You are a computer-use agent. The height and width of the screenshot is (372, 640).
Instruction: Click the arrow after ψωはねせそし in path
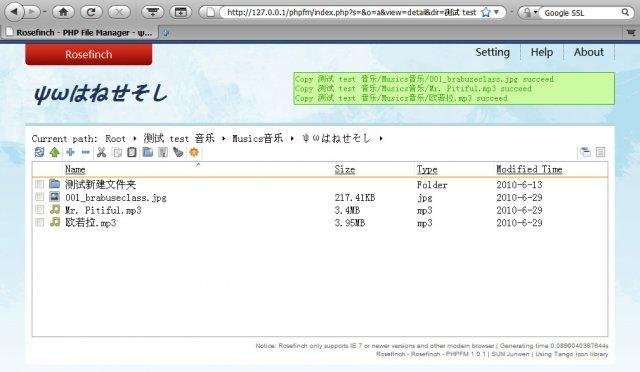click(381, 138)
